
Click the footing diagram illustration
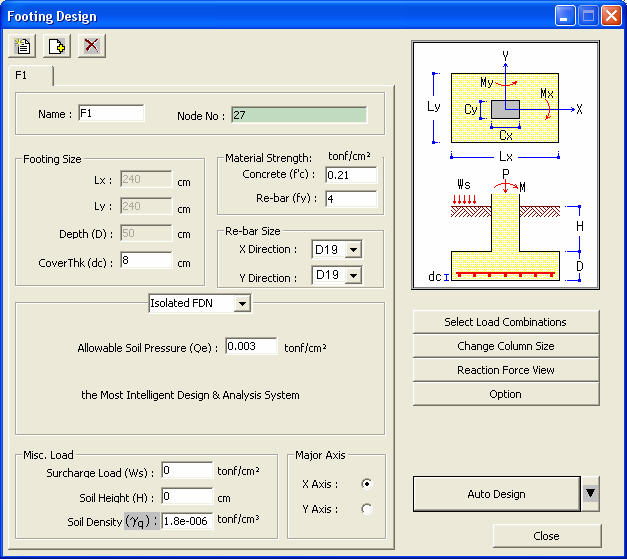505,165
